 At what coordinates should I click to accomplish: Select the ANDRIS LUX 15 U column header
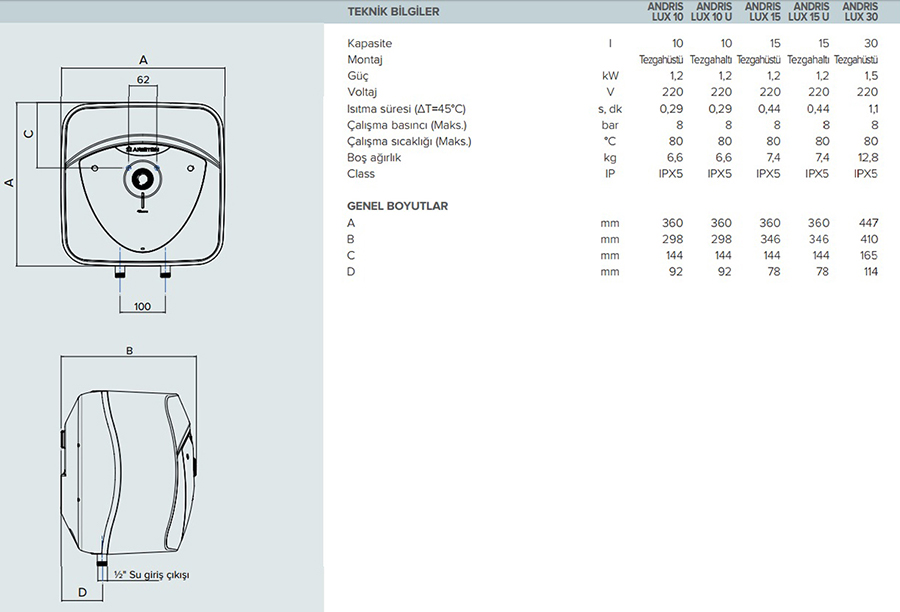tap(809, 11)
